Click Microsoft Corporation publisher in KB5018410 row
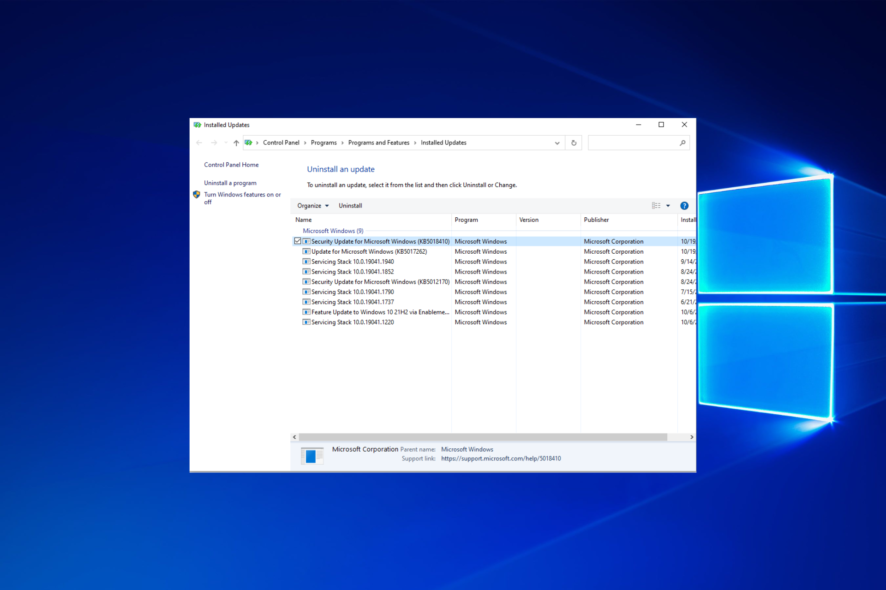The width and height of the screenshot is (886, 590). point(614,241)
